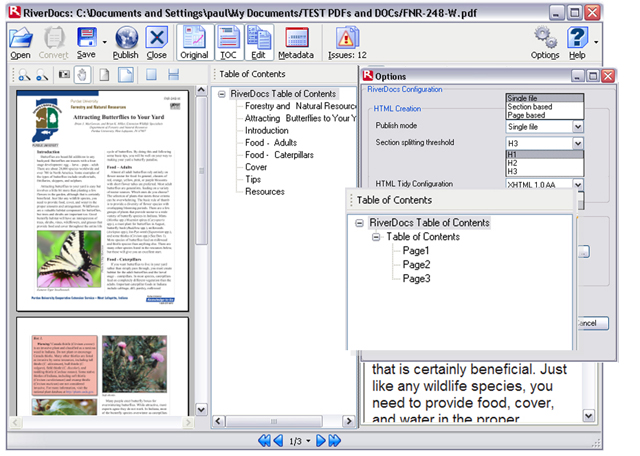
Task: Open Section splitting threshold dropdown
Action: click(x=578, y=143)
